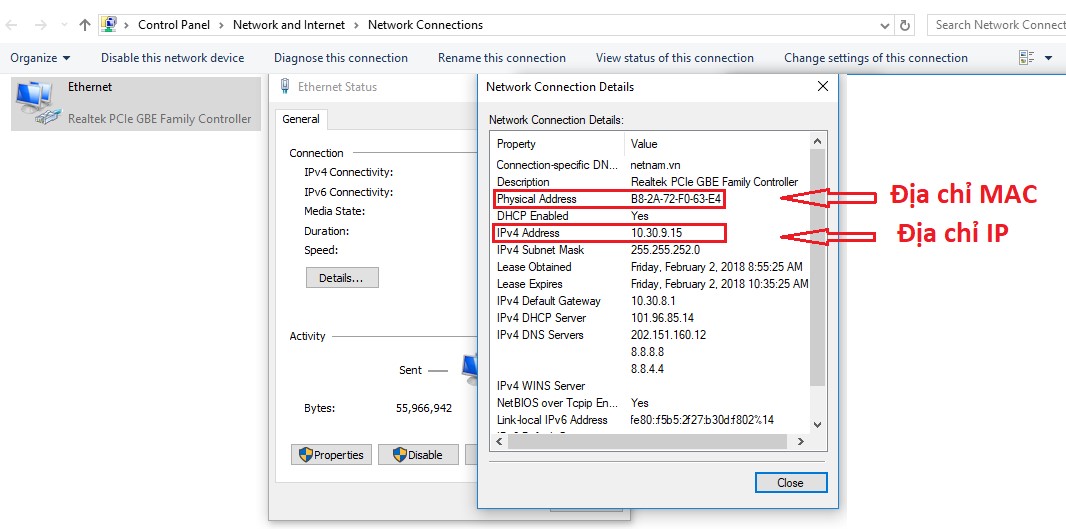1066x529 pixels.
Task: Click the Search Network Connections field
Action: pos(996,25)
